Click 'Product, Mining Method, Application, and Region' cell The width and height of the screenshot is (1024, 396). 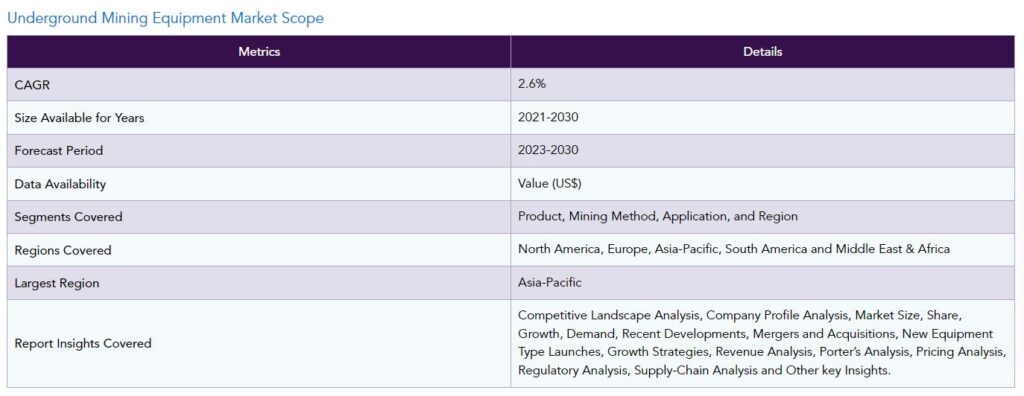coord(763,217)
